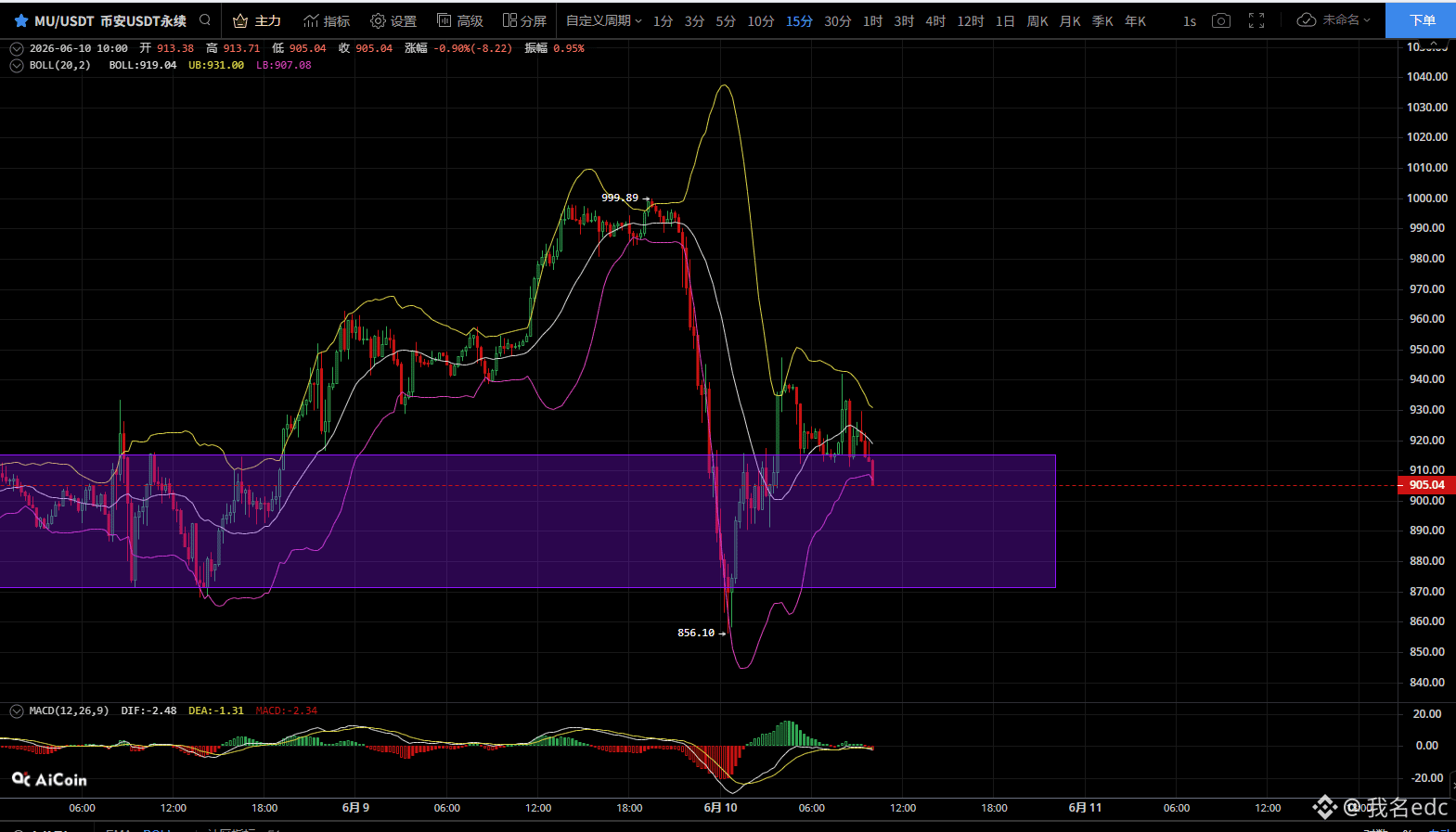Switch to the 3分 timeframe
The image size is (1456, 832).
tap(694, 20)
